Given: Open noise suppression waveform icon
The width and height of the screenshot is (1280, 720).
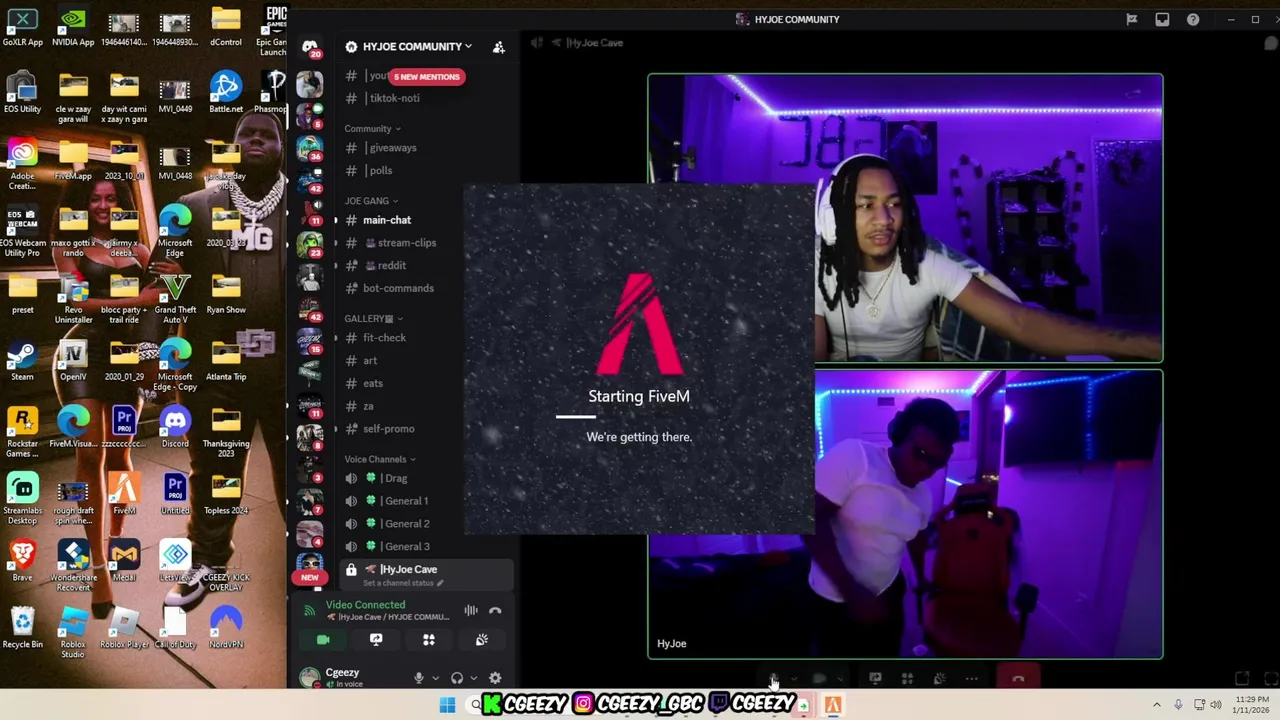Looking at the screenshot, I should click(471, 610).
